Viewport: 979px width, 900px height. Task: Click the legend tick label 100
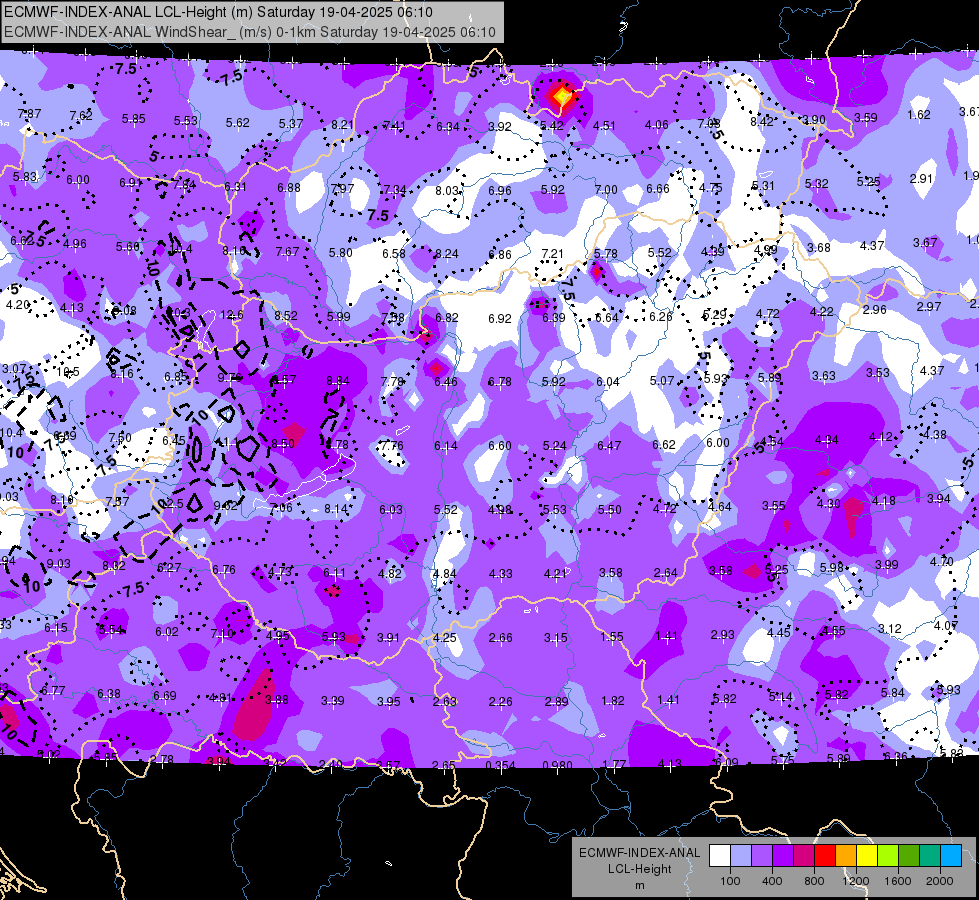[730, 881]
